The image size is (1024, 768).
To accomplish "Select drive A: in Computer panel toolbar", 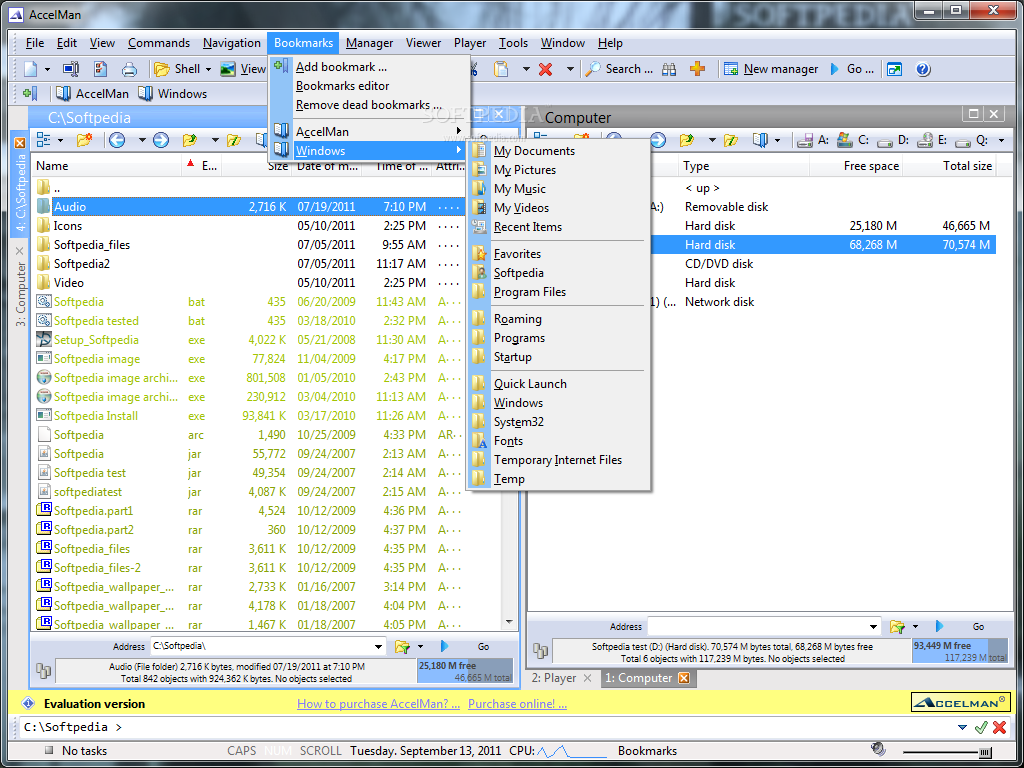I will pyautogui.click(x=814, y=140).
